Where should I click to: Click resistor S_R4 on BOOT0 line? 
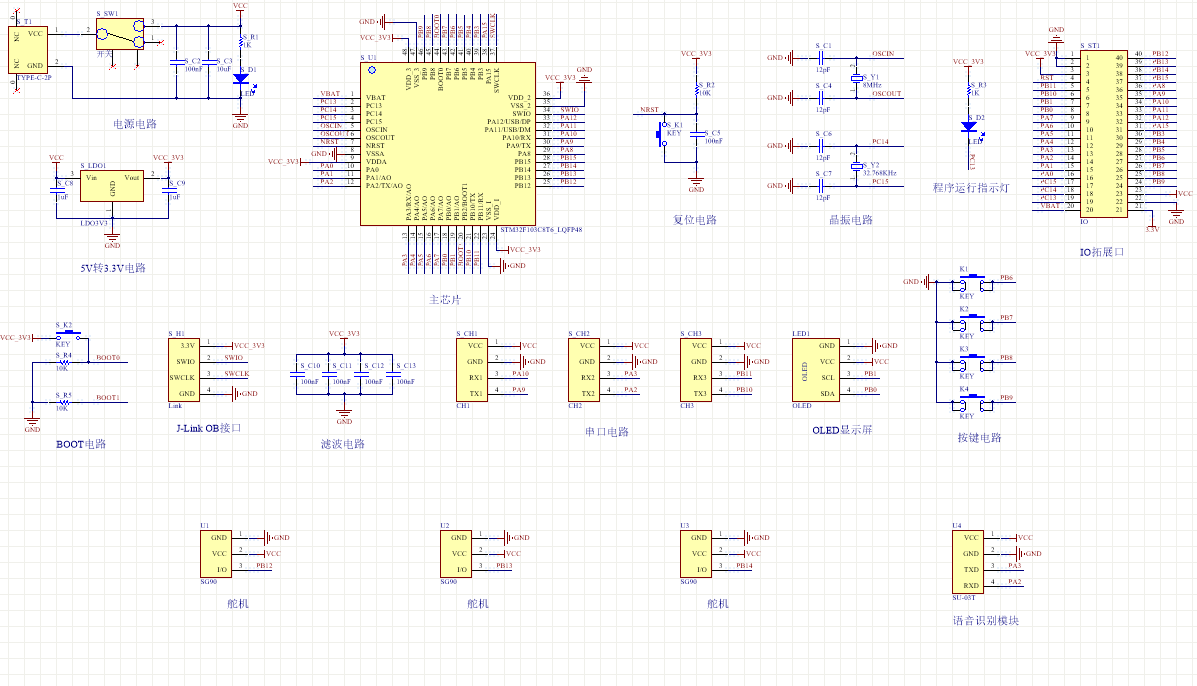[x=64, y=362]
